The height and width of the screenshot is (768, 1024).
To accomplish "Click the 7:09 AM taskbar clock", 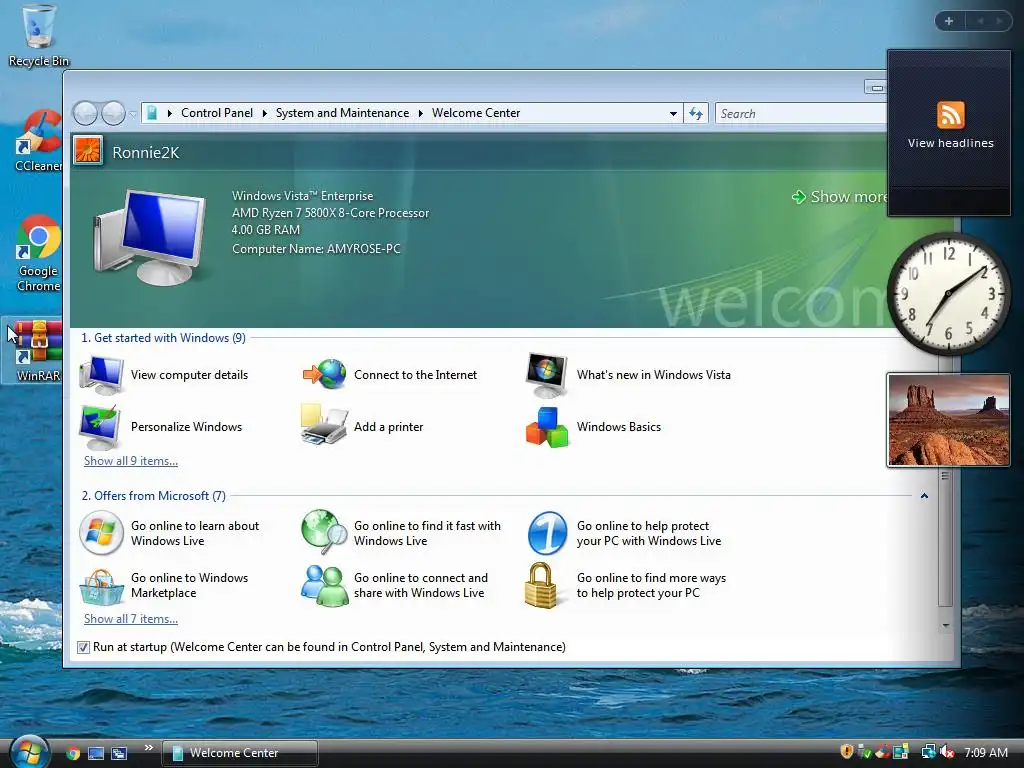I will [985, 752].
